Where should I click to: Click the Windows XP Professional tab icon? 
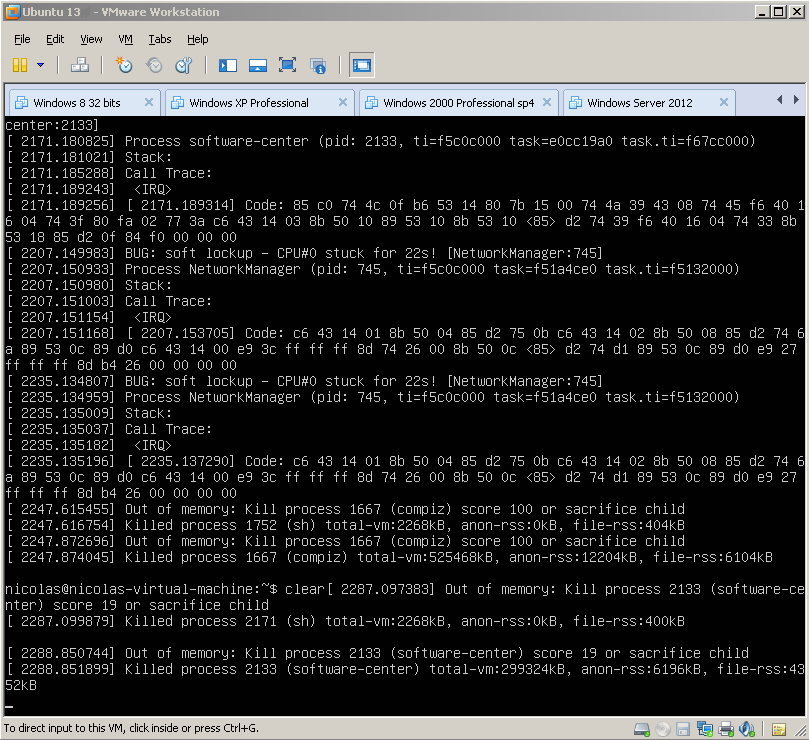pyautogui.click(x=177, y=103)
